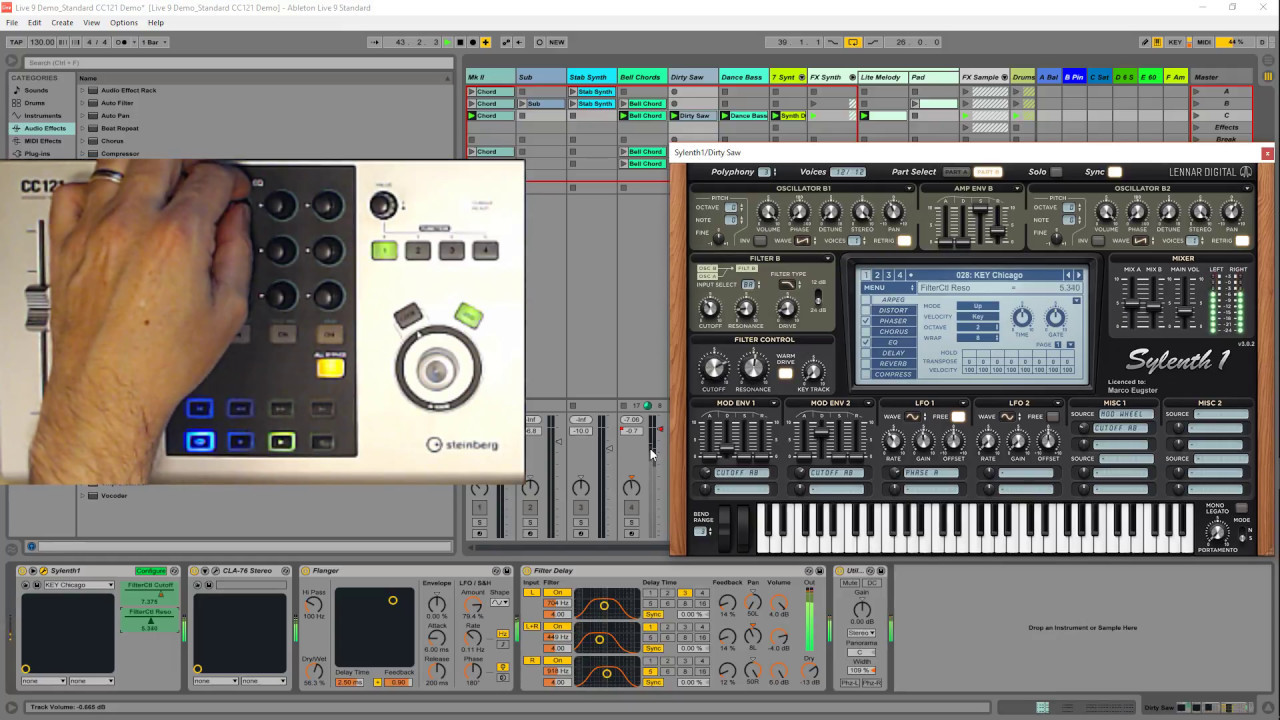Click the Flanger sine LFO Shape selector
1280x720 pixels.
499,603
